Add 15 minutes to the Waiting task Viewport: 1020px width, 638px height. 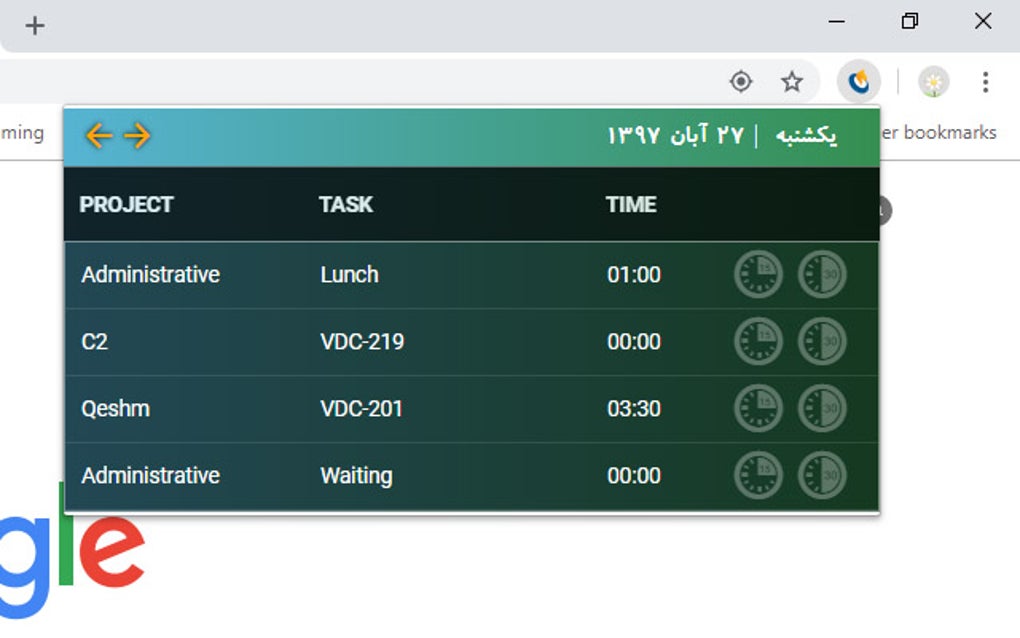pyautogui.click(x=758, y=475)
